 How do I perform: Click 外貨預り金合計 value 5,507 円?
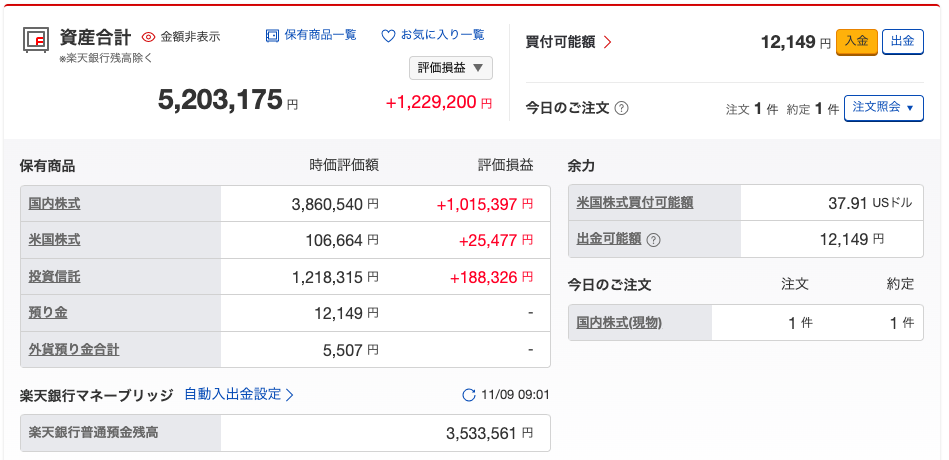click(x=351, y=350)
